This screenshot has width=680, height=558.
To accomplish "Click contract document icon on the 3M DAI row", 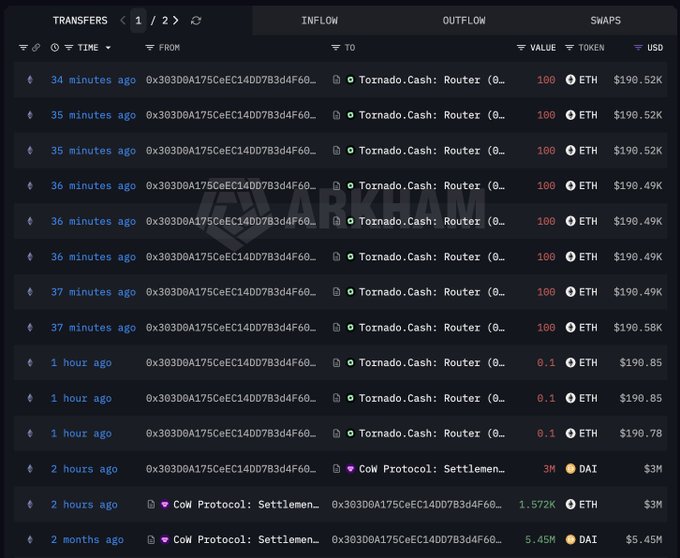I will 336,469.
